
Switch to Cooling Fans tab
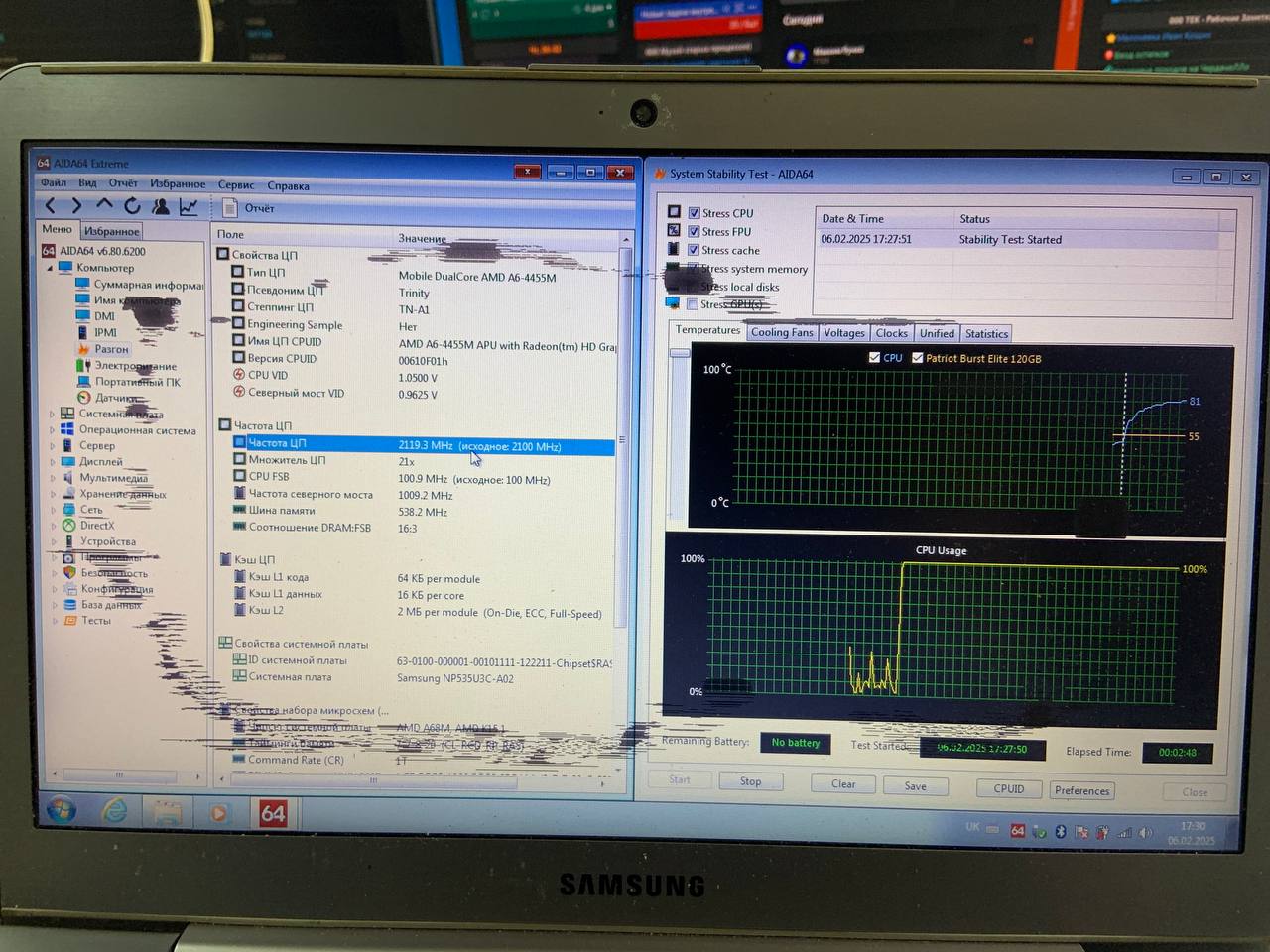[x=782, y=332]
